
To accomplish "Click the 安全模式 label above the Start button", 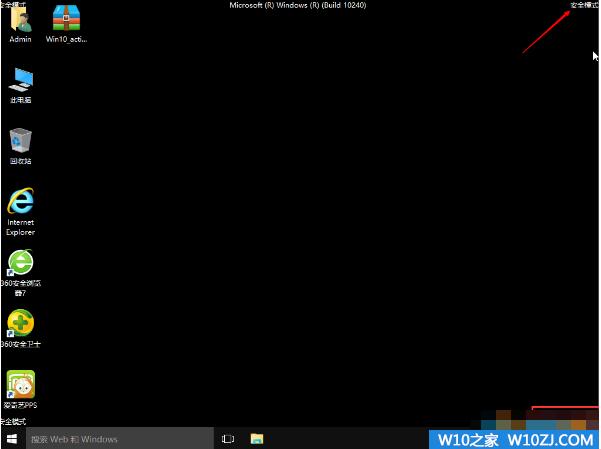I will click(13, 421).
